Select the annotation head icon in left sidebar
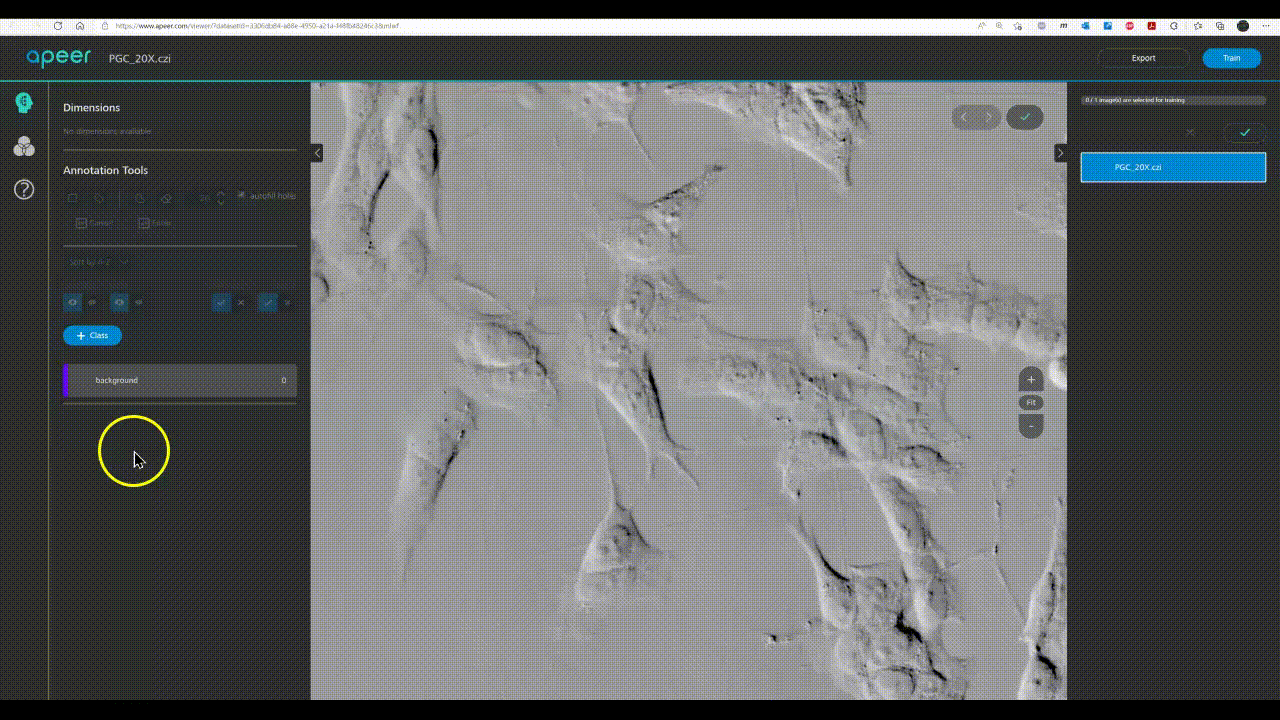The image size is (1280, 720). click(24, 102)
